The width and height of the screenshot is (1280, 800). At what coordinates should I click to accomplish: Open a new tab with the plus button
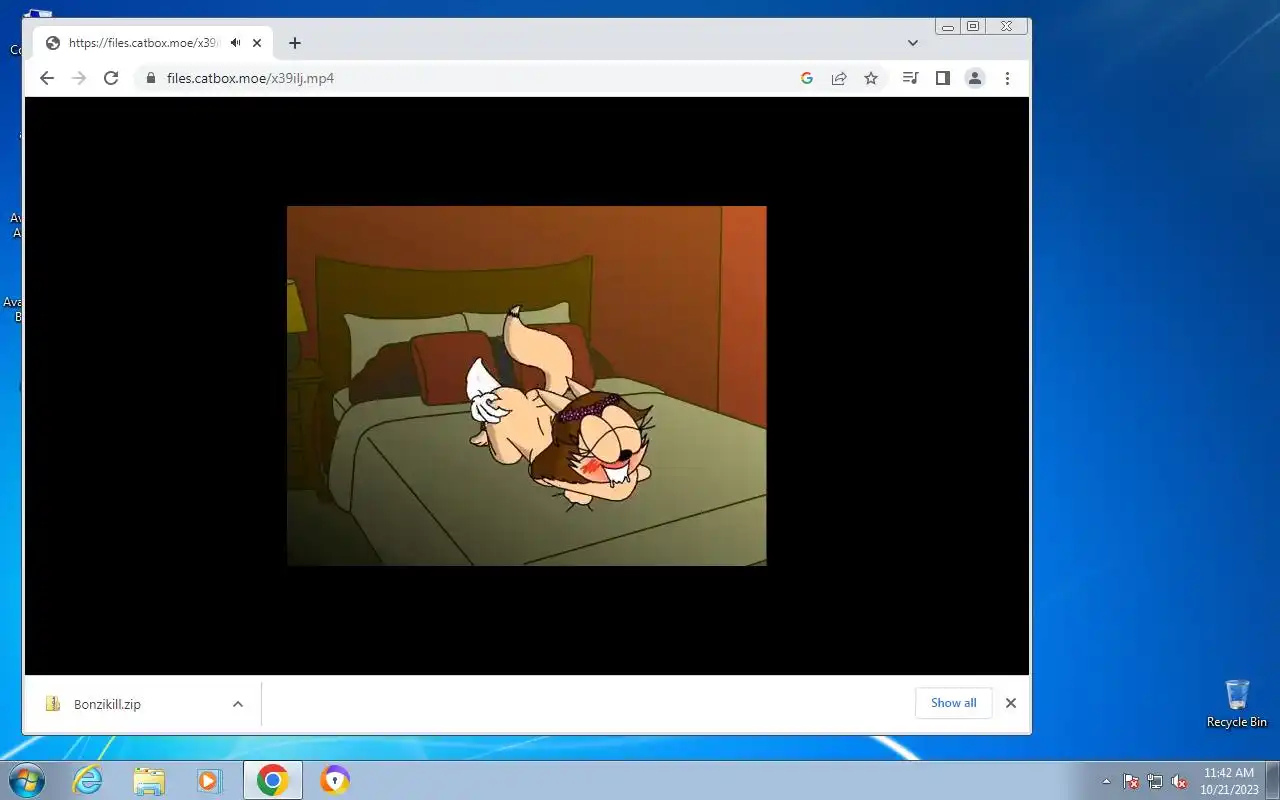tap(294, 43)
